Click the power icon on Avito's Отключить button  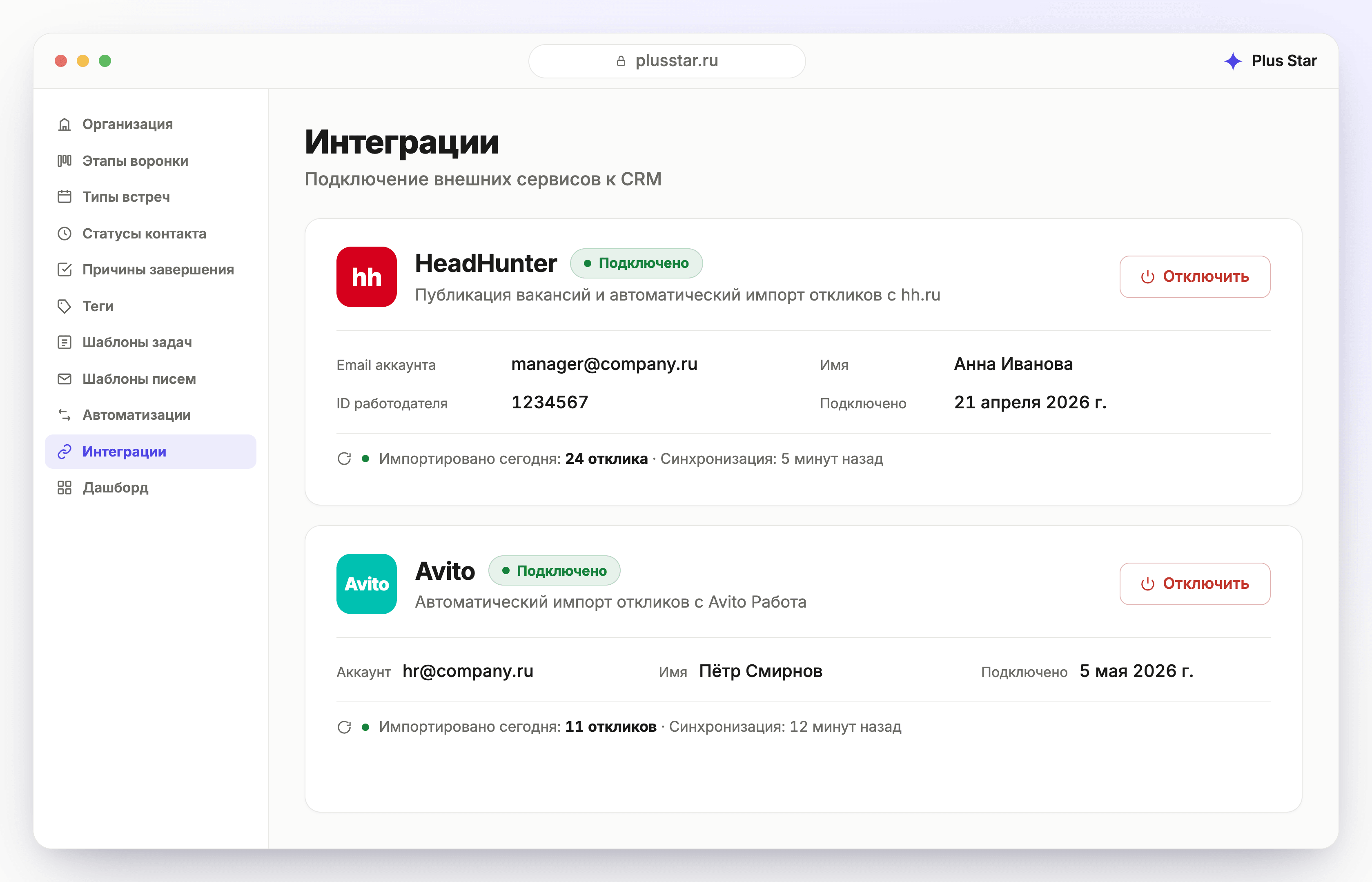(x=1147, y=584)
